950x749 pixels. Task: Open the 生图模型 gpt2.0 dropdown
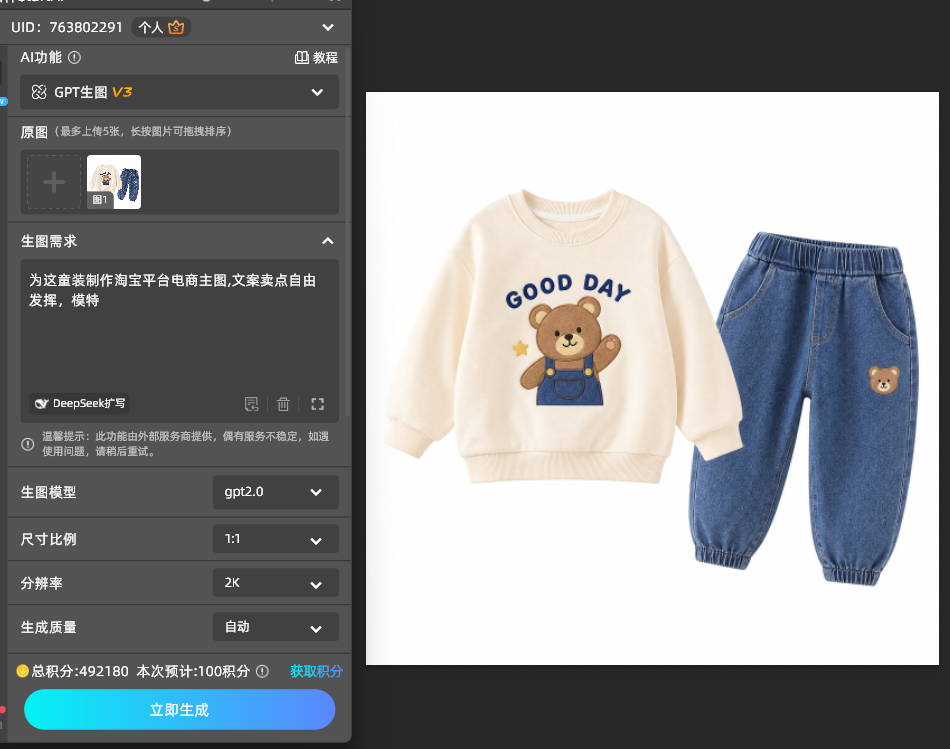click(x=276, y=492)
